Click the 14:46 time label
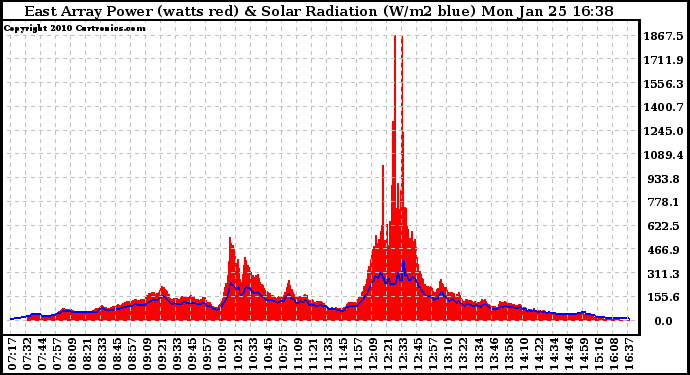The width and height of the screenshot is (690, 375). click(x=568, y=354)
